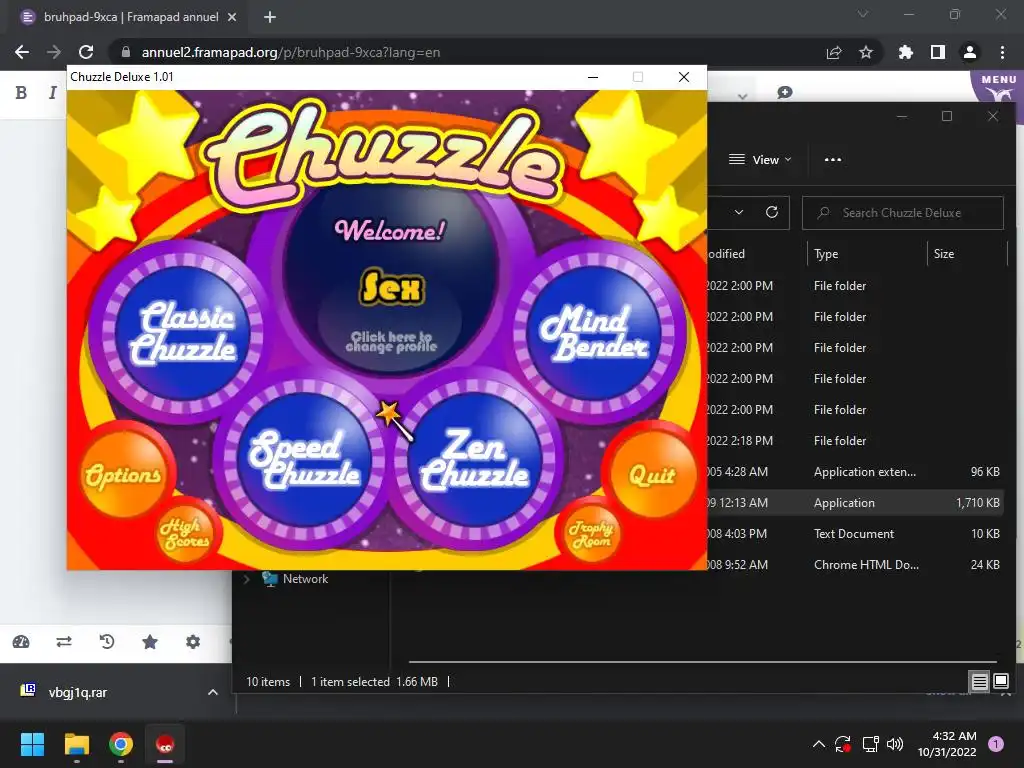Screen dimensions: 1024x768
Task: Open Chrome three-dot menu
Action: pyautogui.click(x=1002, y=52)
